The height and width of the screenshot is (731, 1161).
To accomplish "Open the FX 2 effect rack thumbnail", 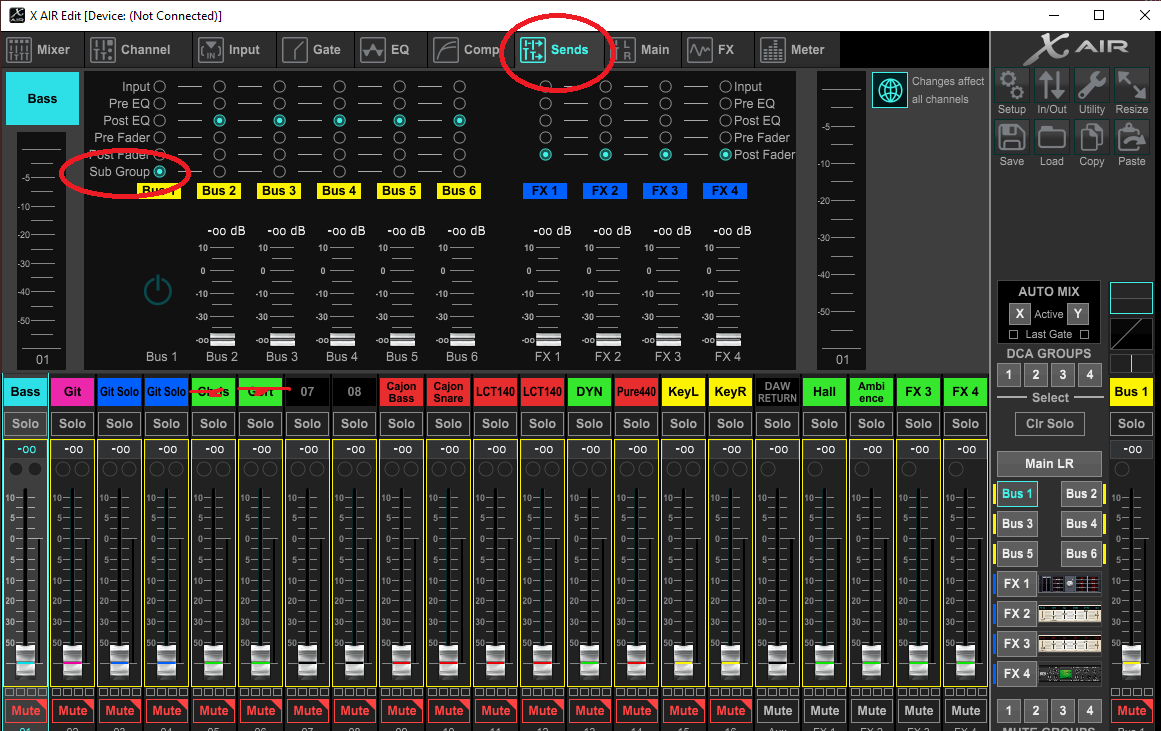I will coord(1069,614).
